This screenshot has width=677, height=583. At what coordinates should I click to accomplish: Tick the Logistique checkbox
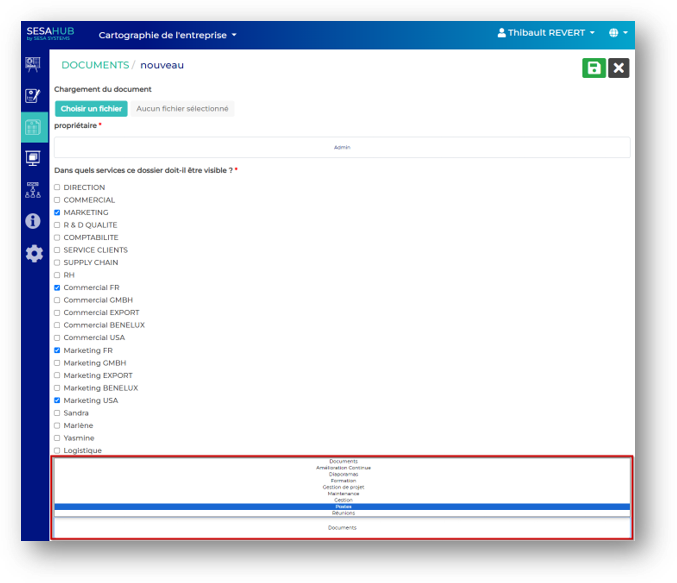(x=57, y=451)
